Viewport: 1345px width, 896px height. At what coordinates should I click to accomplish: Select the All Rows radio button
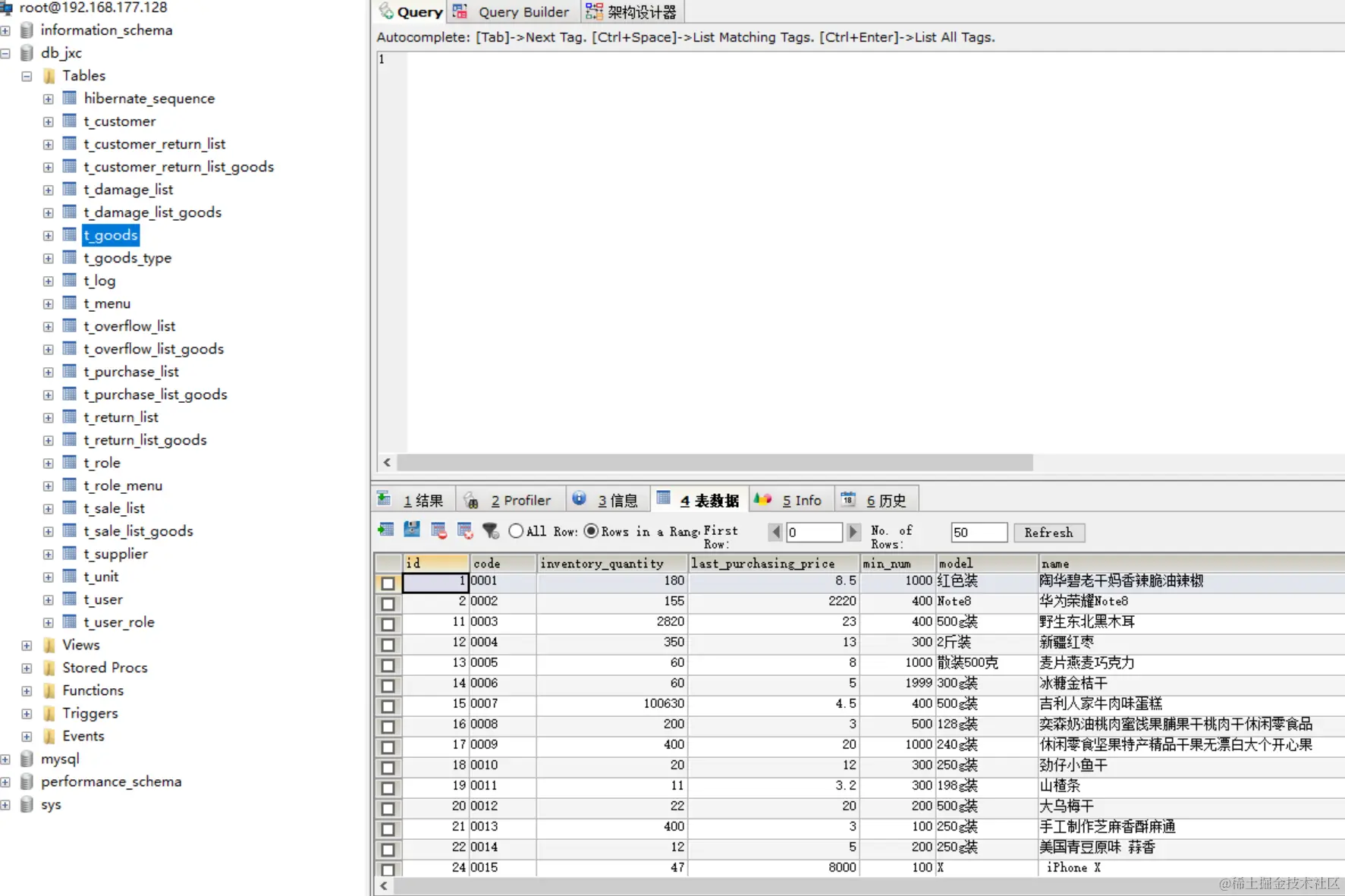(516, 531)
